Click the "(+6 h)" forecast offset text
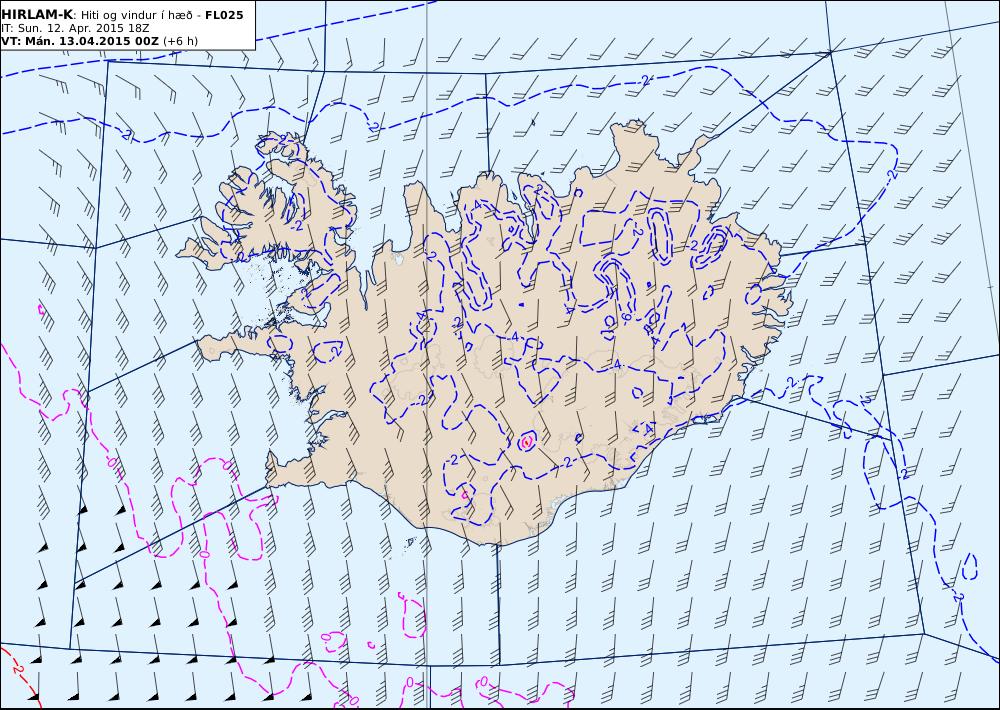 pos(180,41)
